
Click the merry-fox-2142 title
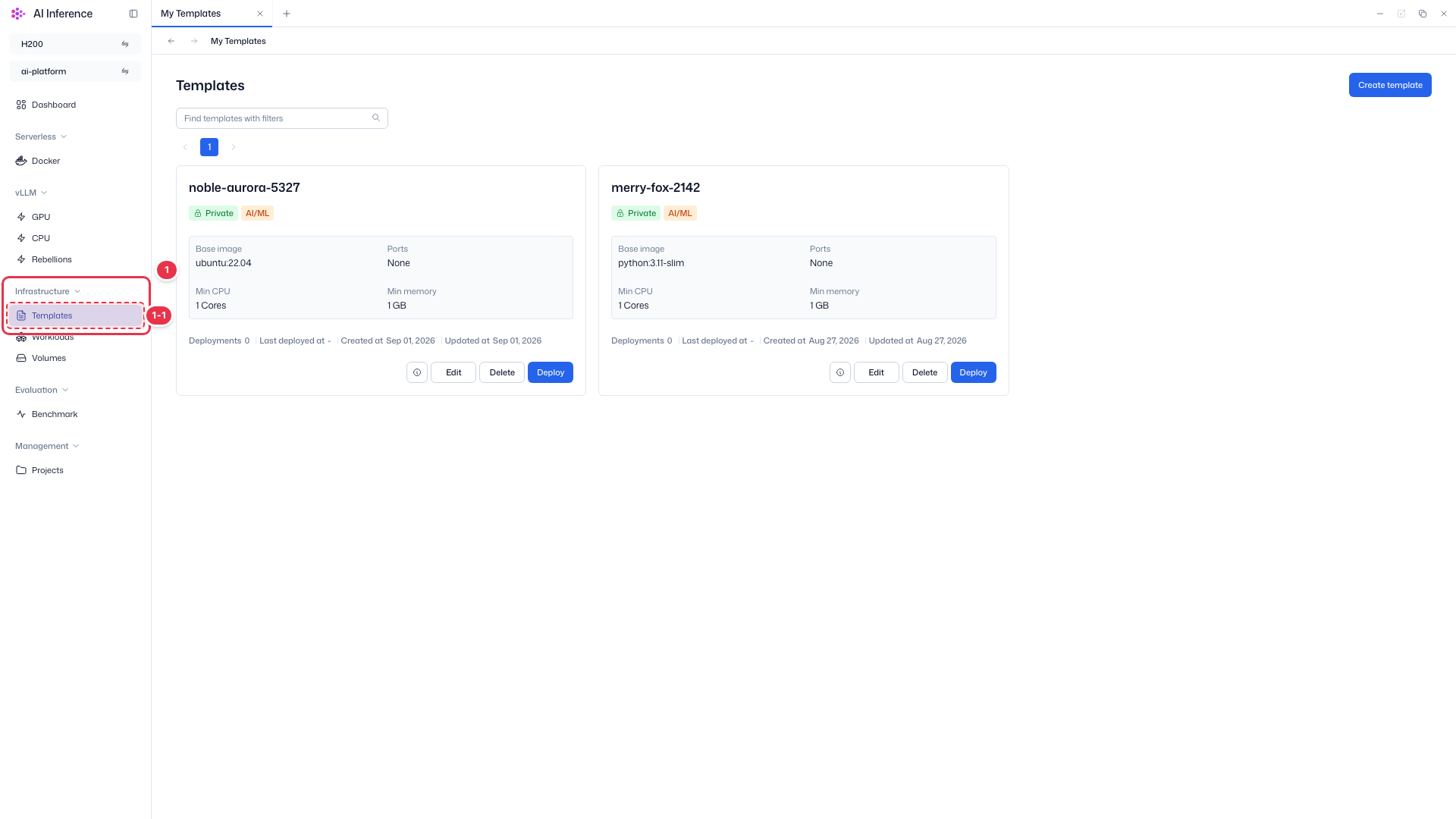655,187
